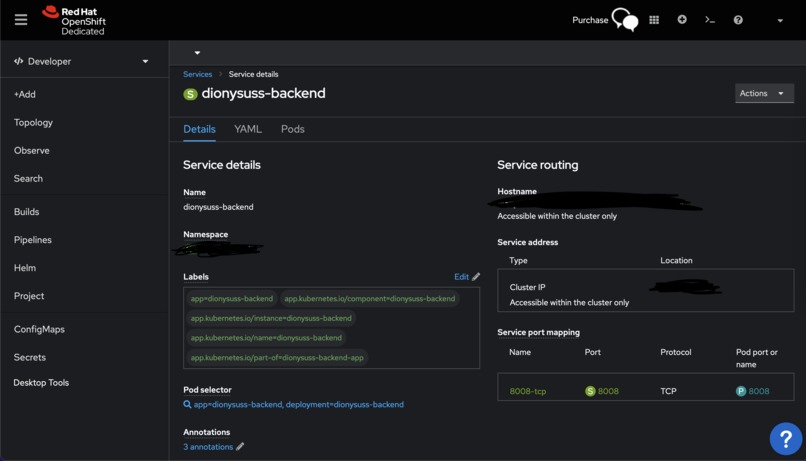Expand the project selector dropdown arrow

coord(197,52)
